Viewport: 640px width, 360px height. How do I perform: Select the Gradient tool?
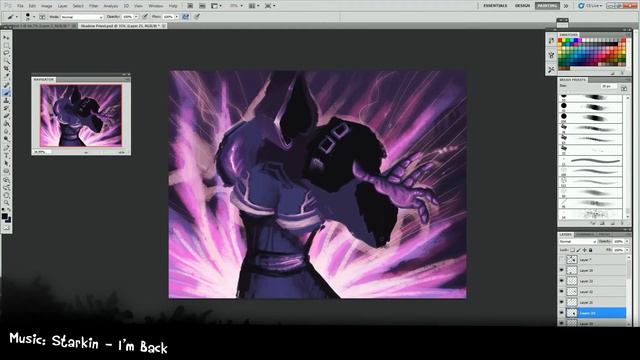click(6, 124)
